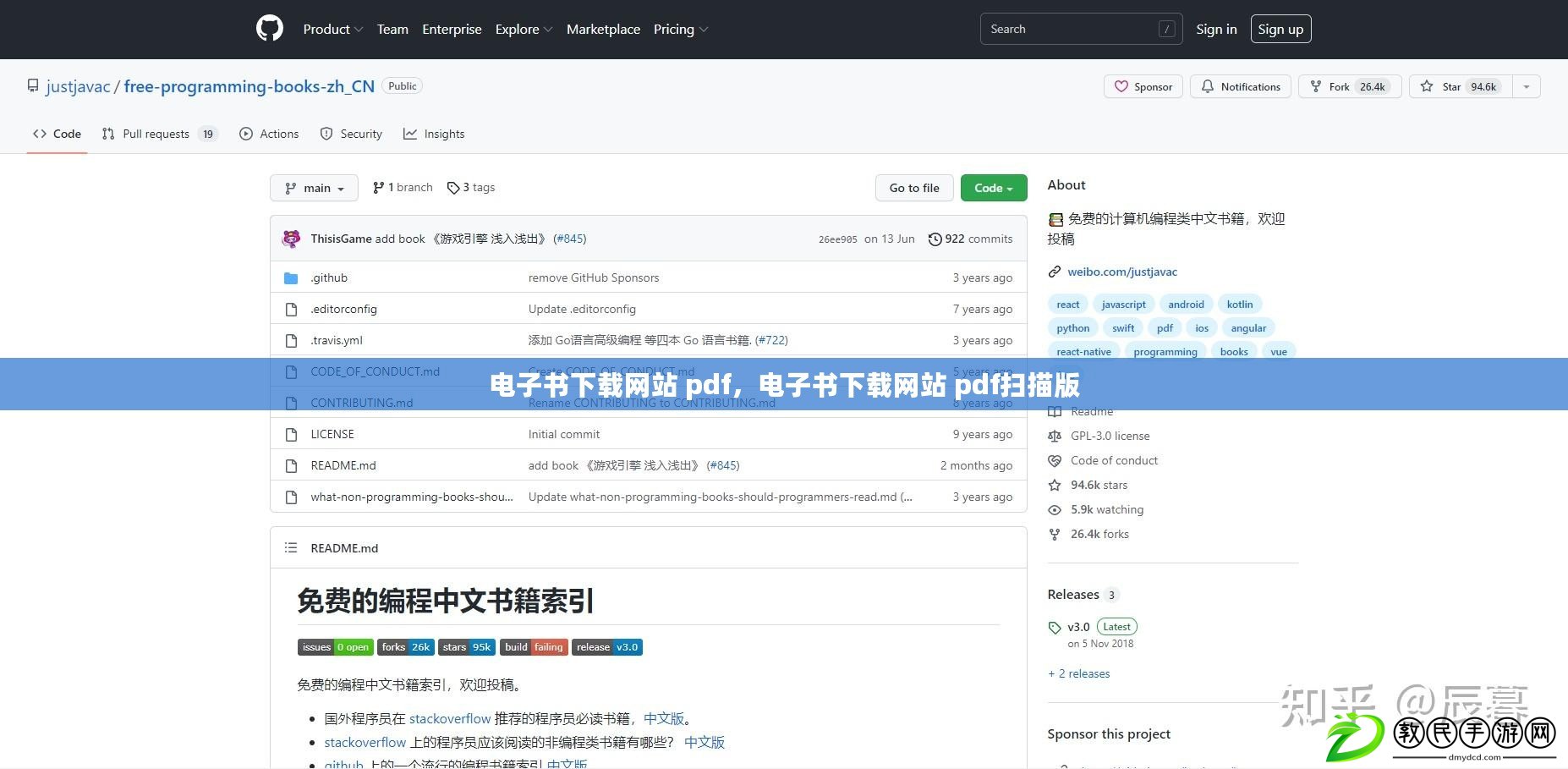Open commit hash 26ee905
The image size is (1568, 769).
coord(837,239)
